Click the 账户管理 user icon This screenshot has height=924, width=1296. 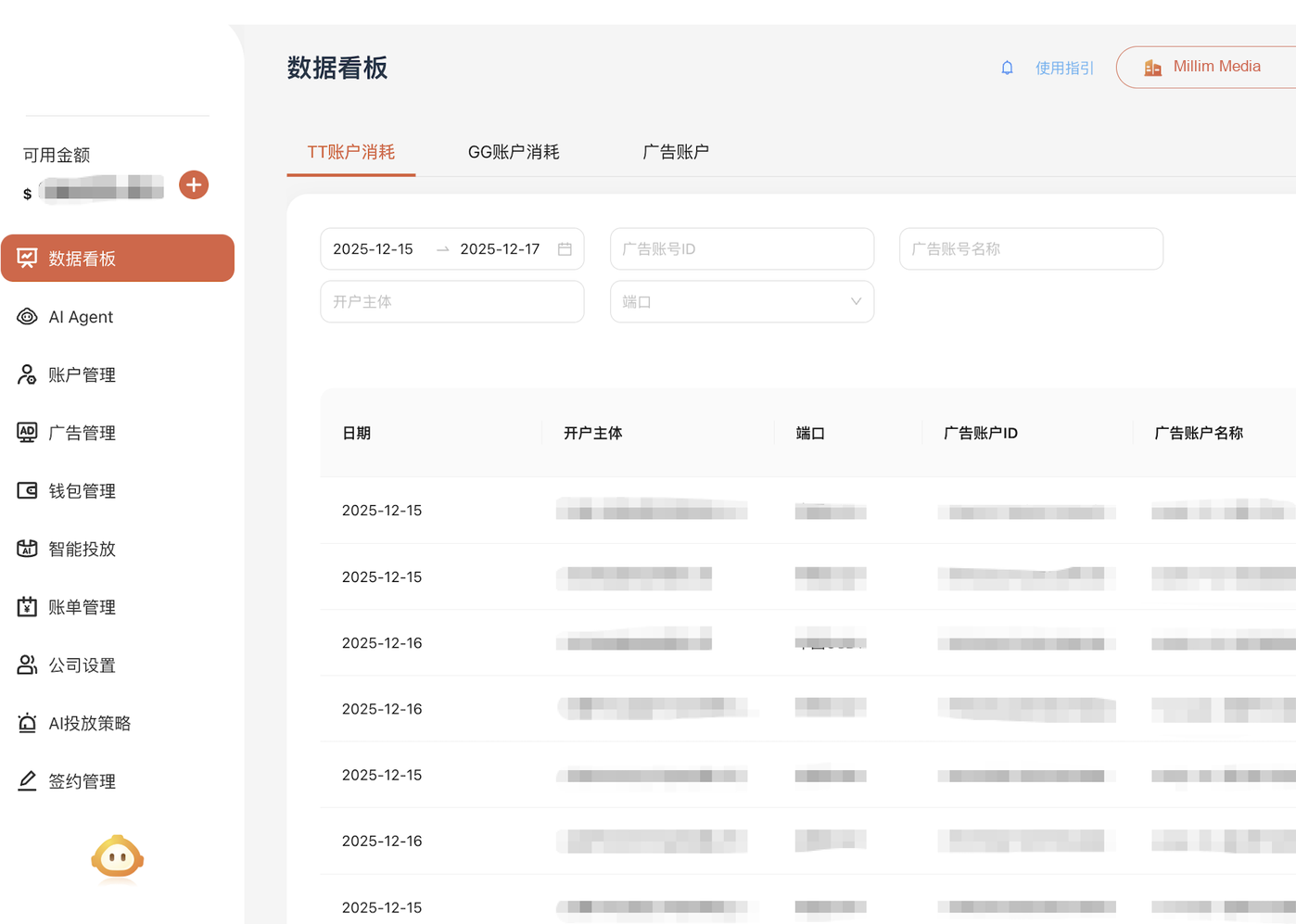click(x=27, y=374)
